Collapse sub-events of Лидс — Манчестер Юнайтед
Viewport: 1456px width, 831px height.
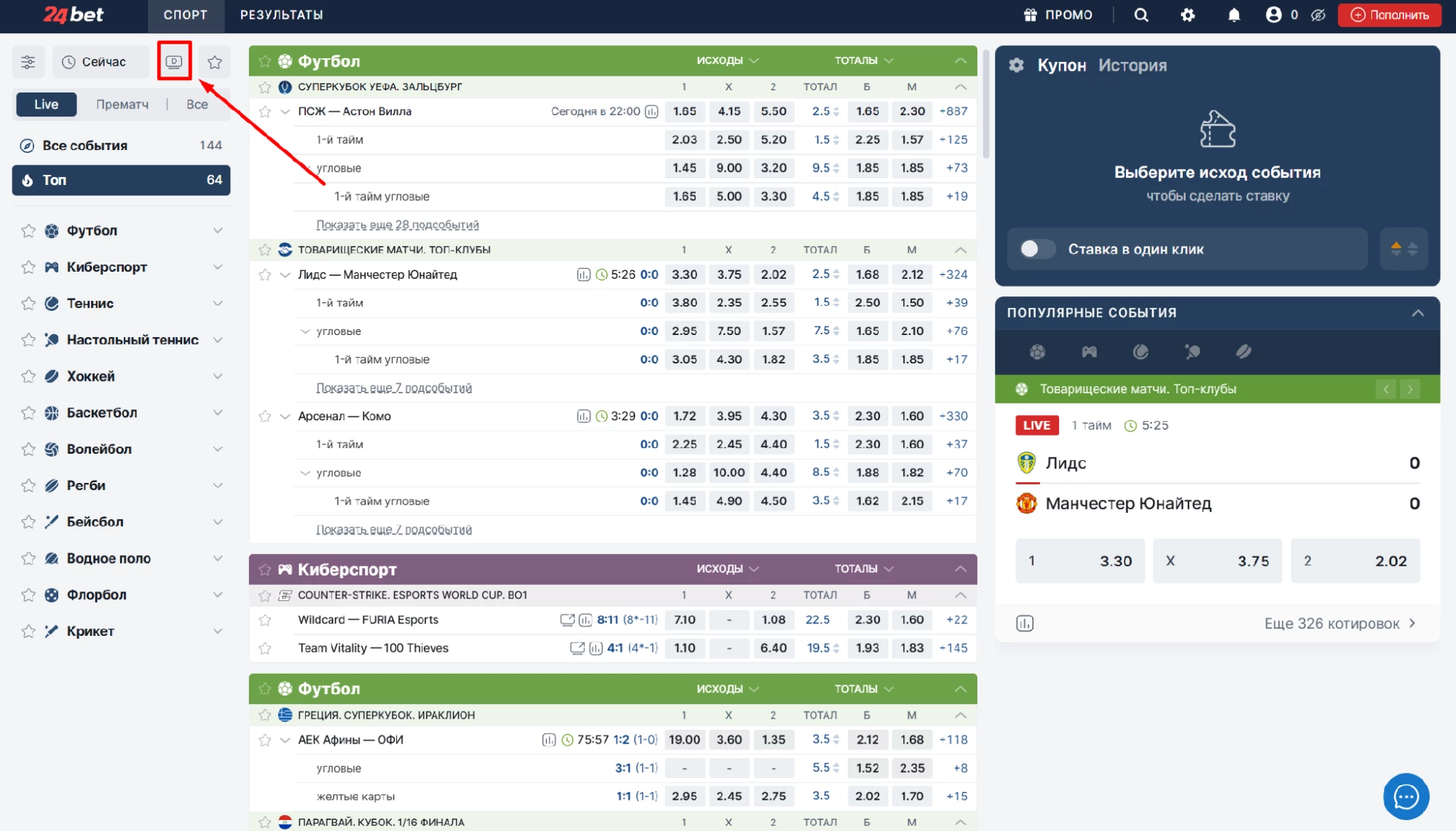286,275
